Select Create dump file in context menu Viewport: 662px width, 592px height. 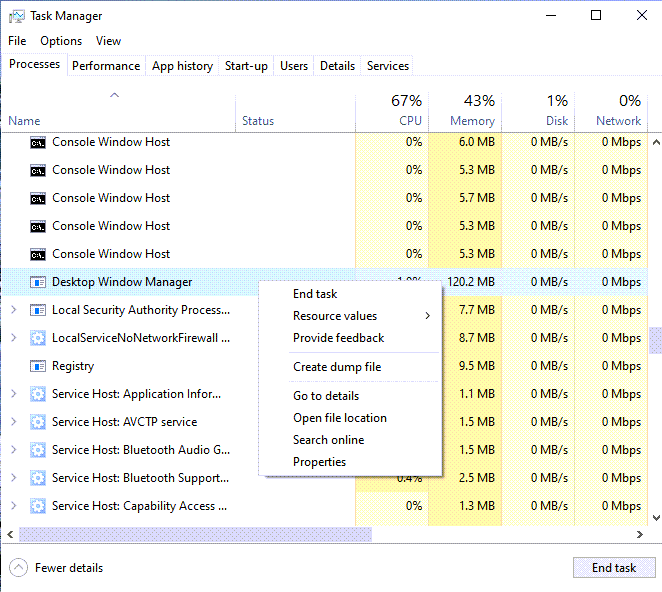337,367
